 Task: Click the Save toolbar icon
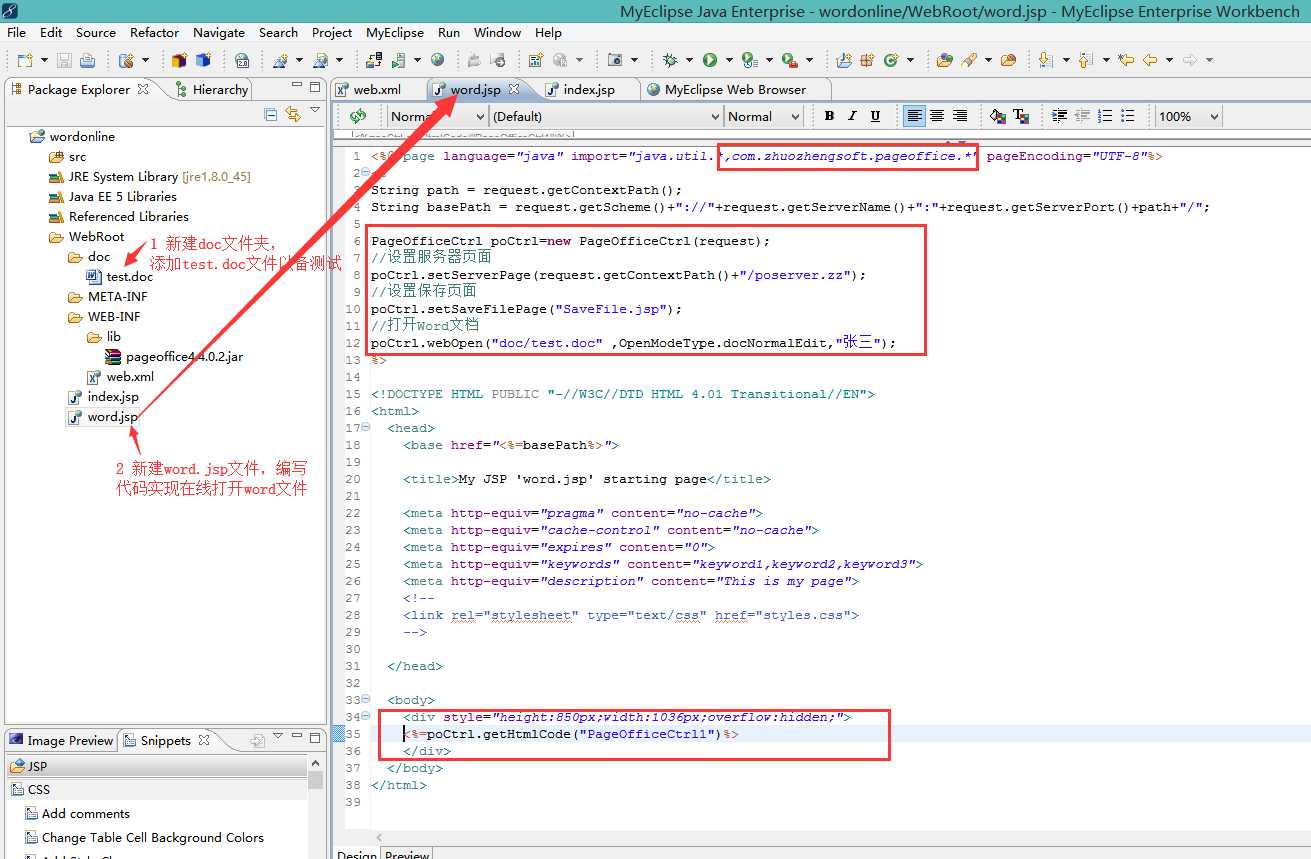pyautogui.click(x=64, y=60)
